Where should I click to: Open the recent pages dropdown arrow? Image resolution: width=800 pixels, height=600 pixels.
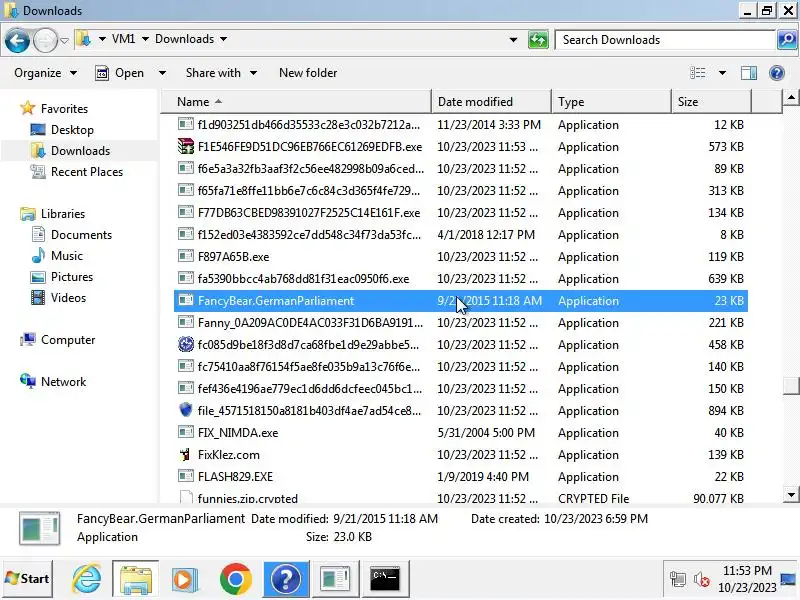(64, 40)
